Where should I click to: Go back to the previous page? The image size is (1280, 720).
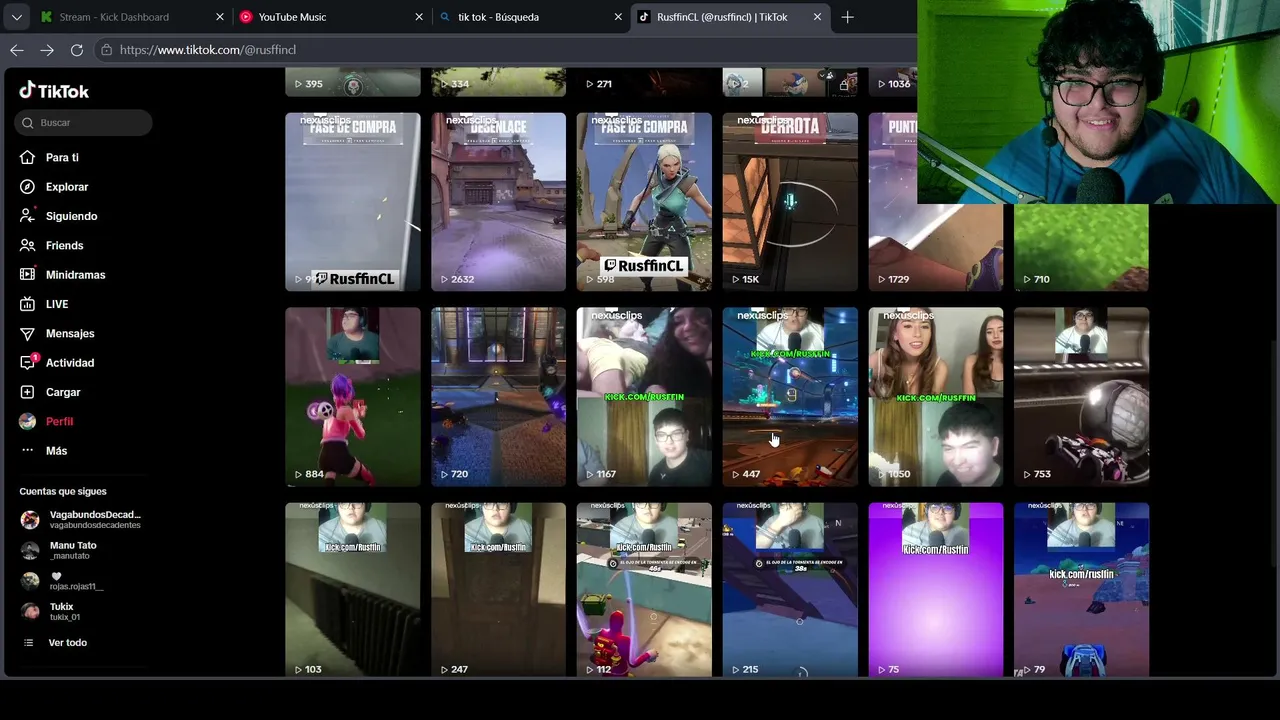click(17, 50)
